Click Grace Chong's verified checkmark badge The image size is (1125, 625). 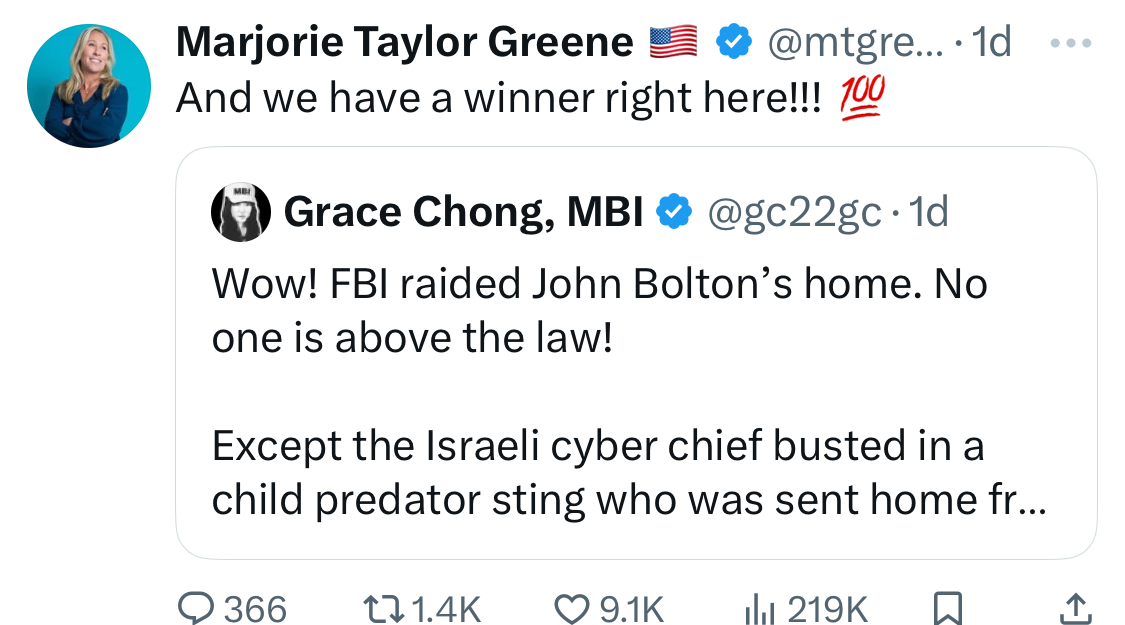(675, 212)
